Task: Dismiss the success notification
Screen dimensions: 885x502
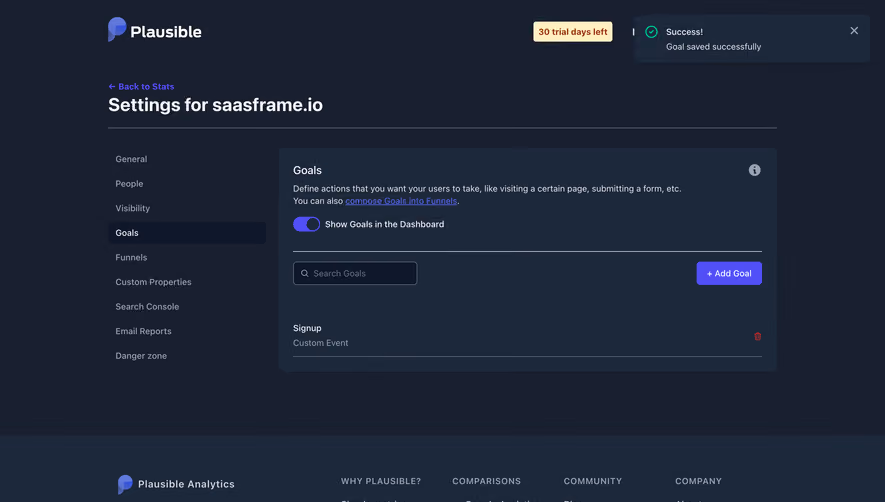Action: pyautogui.click(x=854, y=31)
